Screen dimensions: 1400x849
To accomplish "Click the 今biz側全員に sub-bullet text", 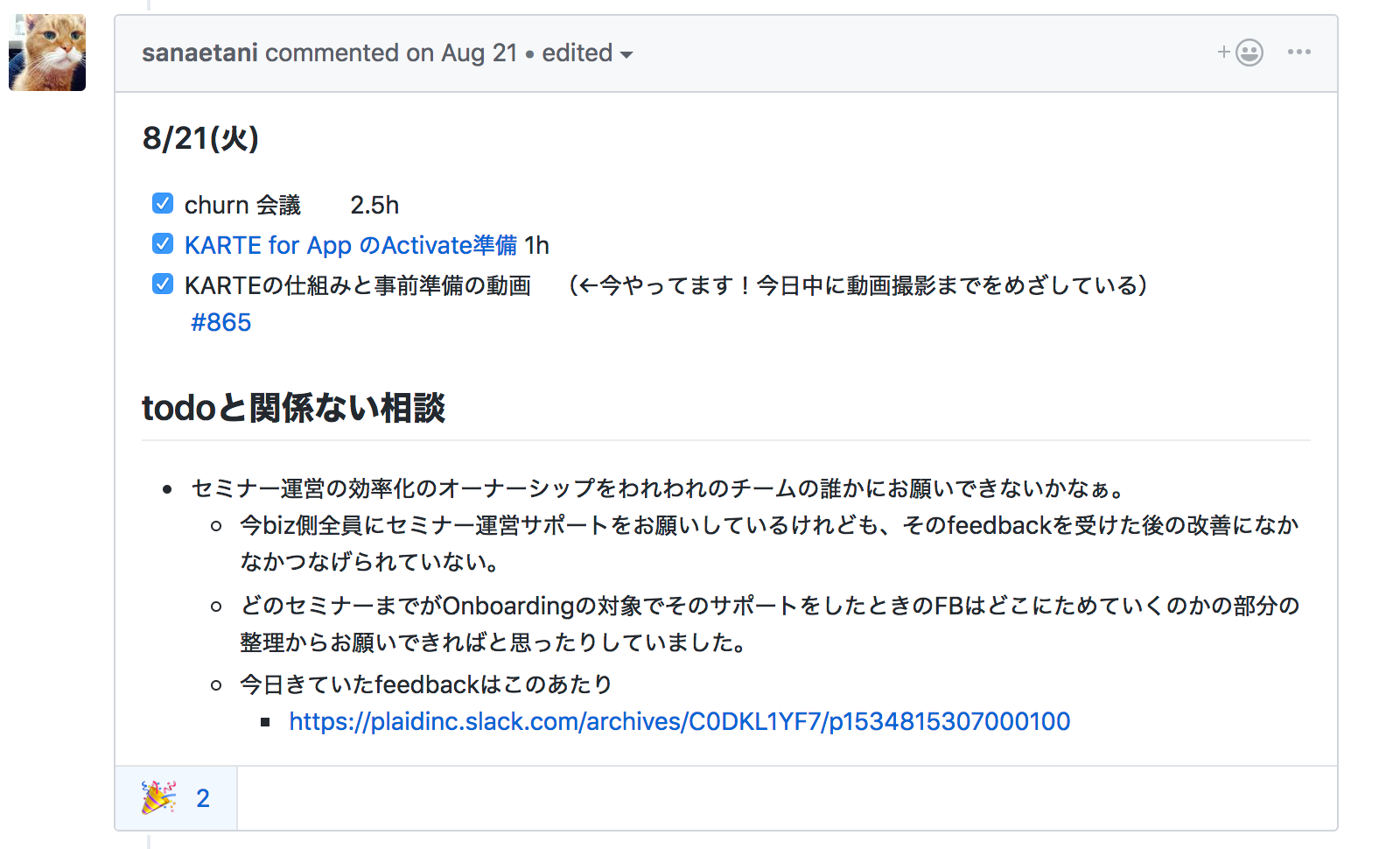I will coord(768,525).
